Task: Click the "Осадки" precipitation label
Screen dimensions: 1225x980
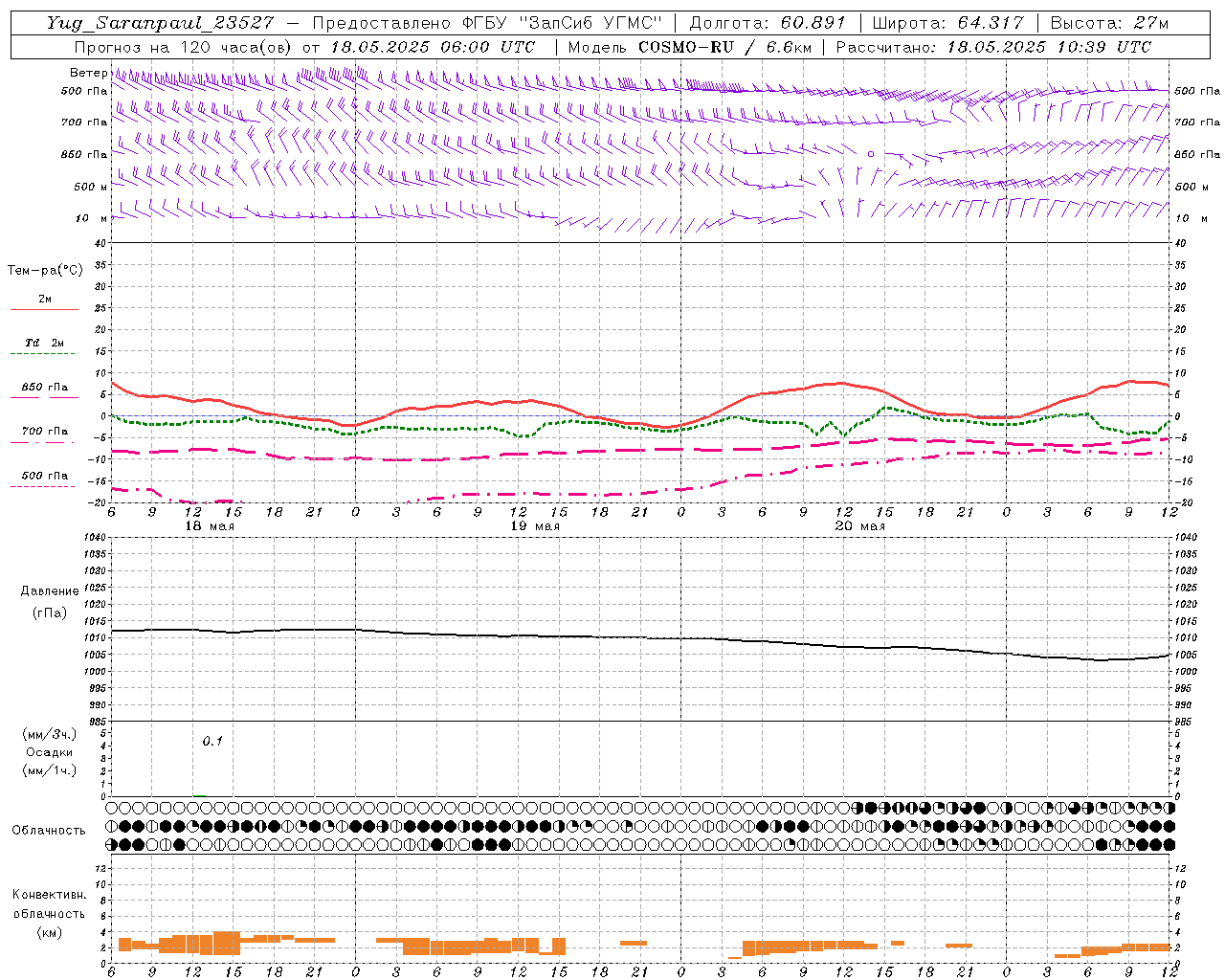Action: 50,752
